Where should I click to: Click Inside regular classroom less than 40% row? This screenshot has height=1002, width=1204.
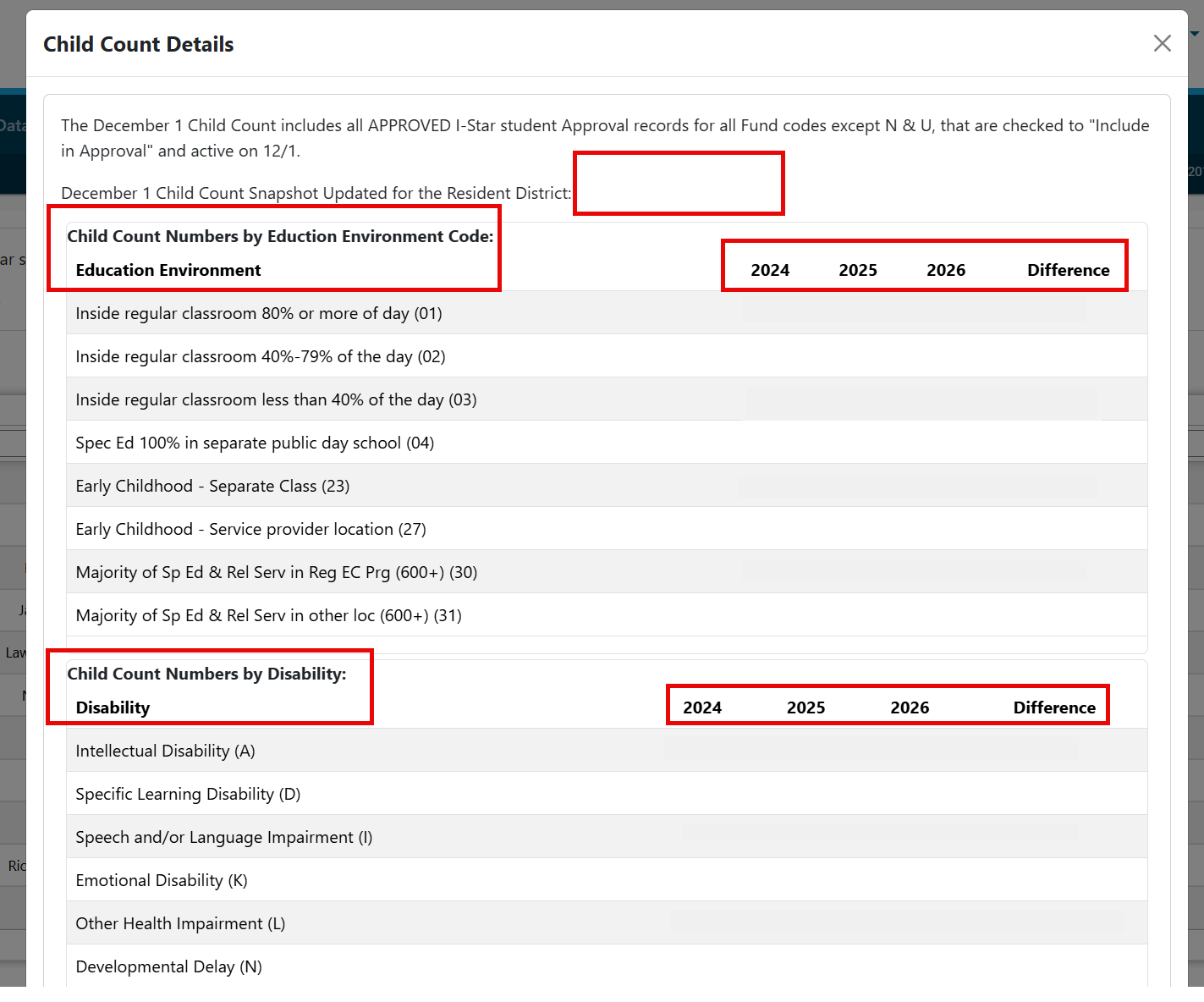coord(276,399)
